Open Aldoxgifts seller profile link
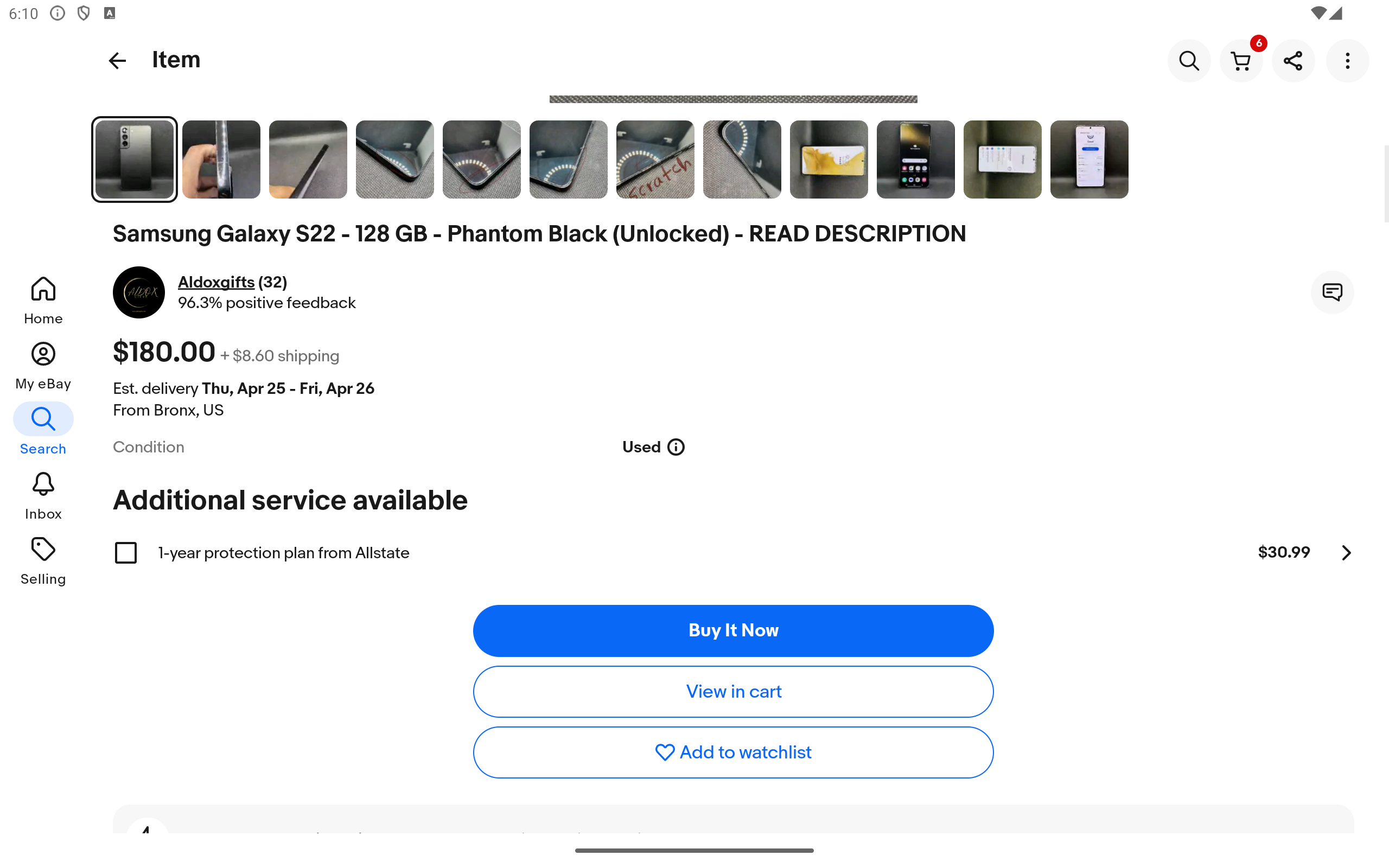The height and width of the screenshot is (868, 1389). pyautogui.click(x=216, y=282)
